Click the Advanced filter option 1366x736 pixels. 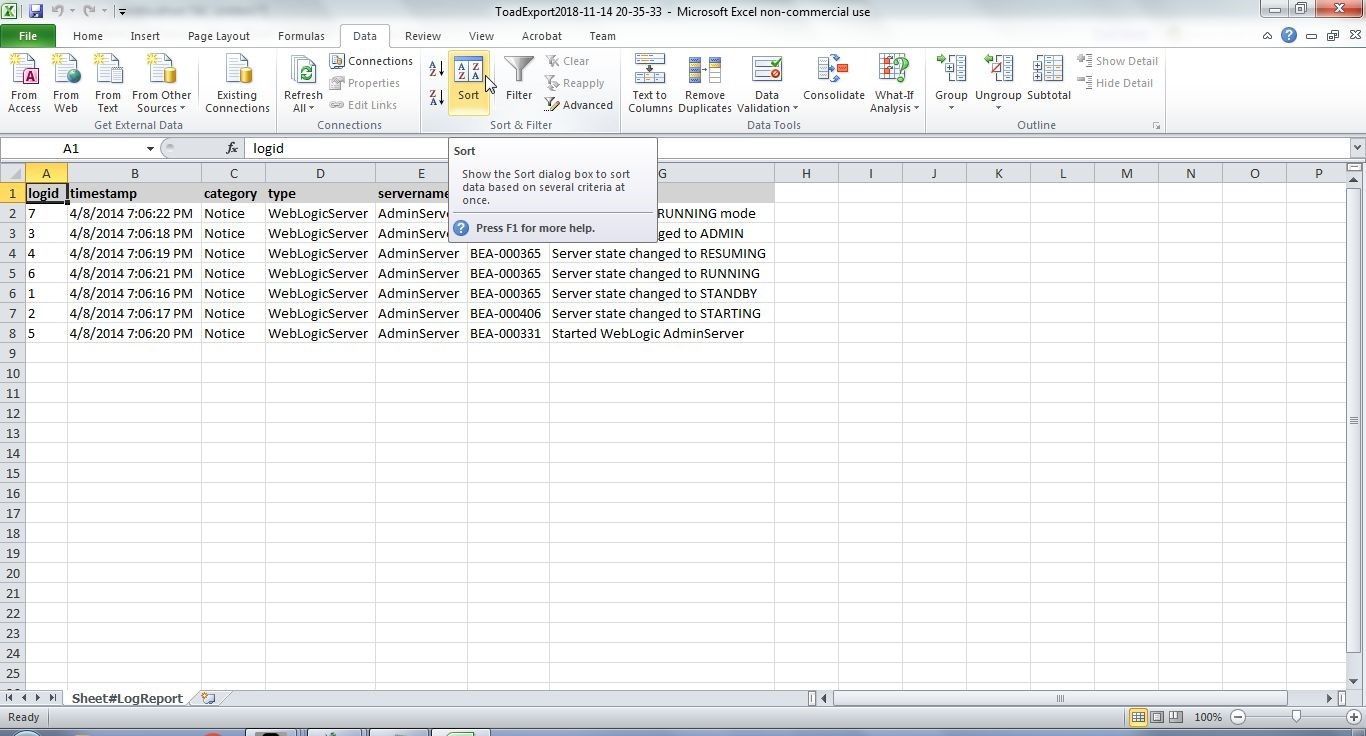[579, 105]
